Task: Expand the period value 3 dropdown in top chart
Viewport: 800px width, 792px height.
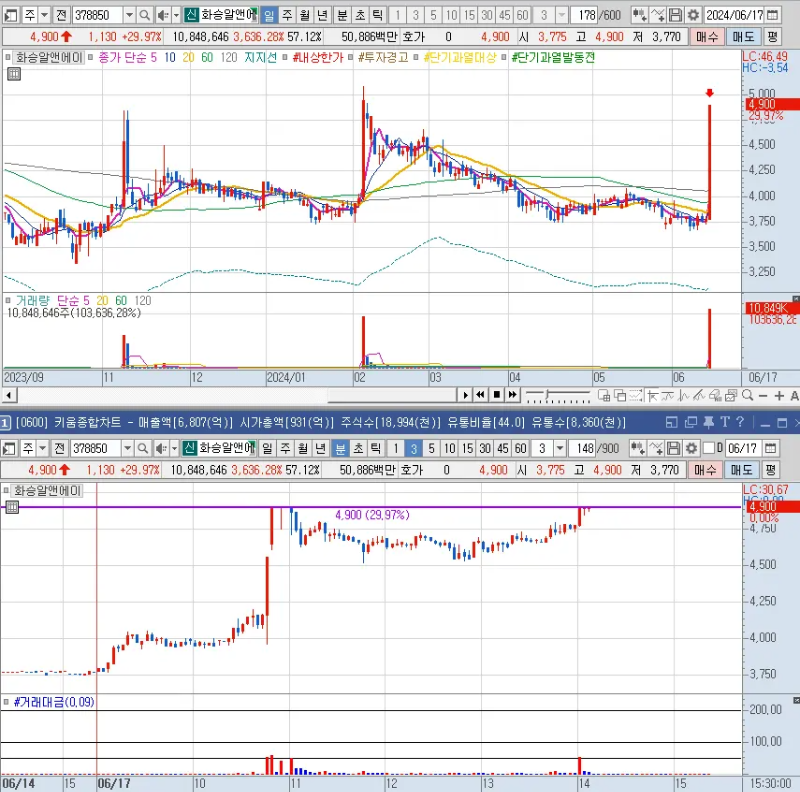Action: point(562,15)
